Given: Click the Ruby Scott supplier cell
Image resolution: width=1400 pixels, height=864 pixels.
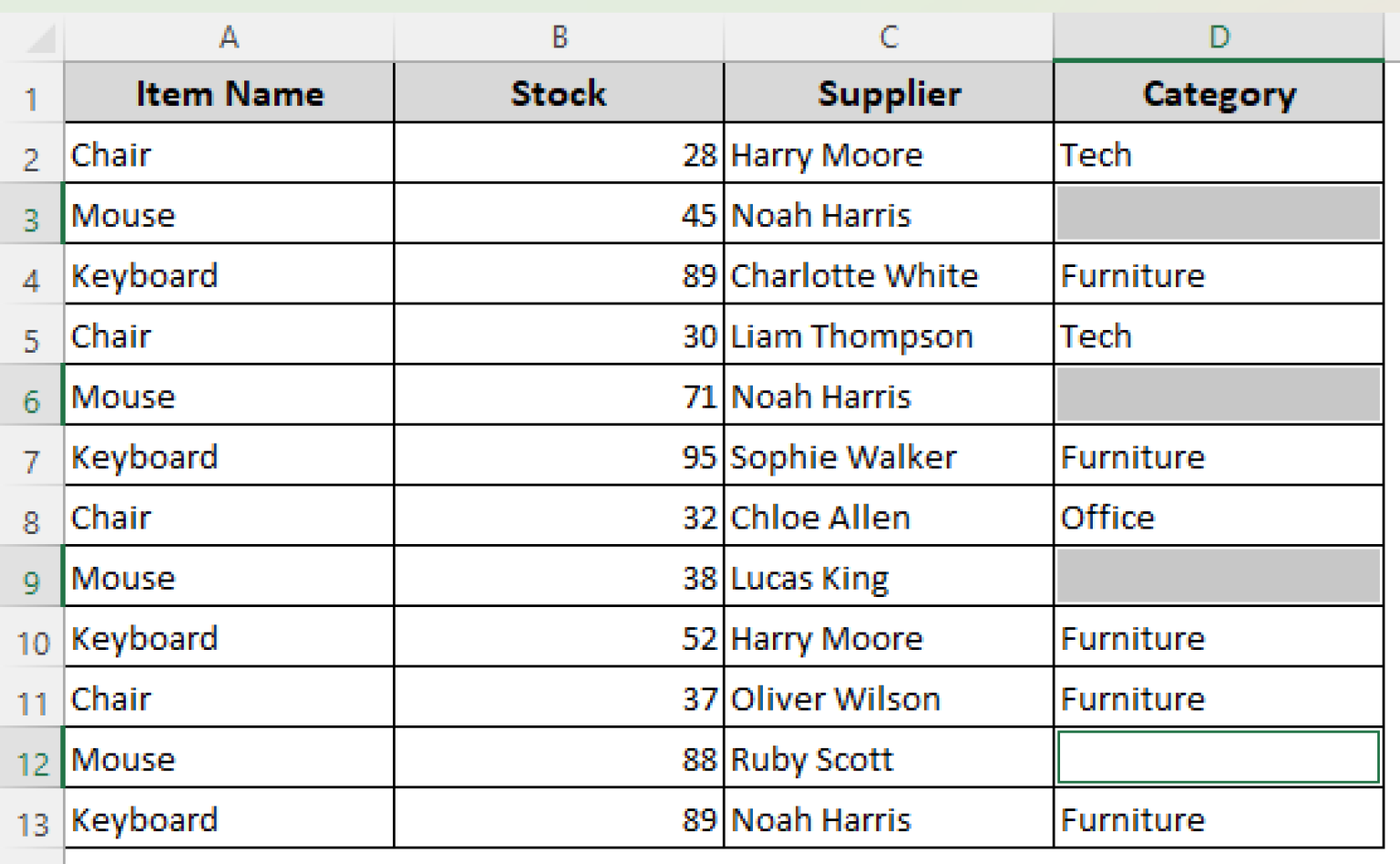Looking at the screenshot, I should pyautogui.click(x=888, y=758).
